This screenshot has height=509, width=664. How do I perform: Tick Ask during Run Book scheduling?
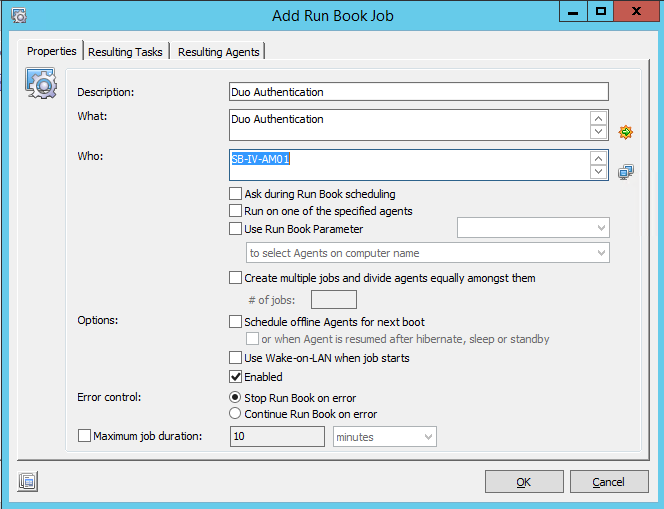[x=235, y=194]
